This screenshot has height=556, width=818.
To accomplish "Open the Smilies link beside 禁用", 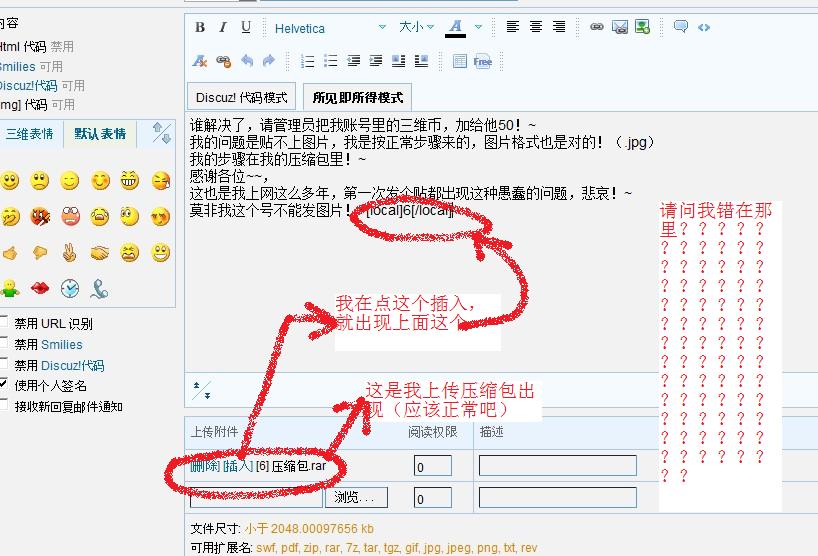I will (62, 345).
